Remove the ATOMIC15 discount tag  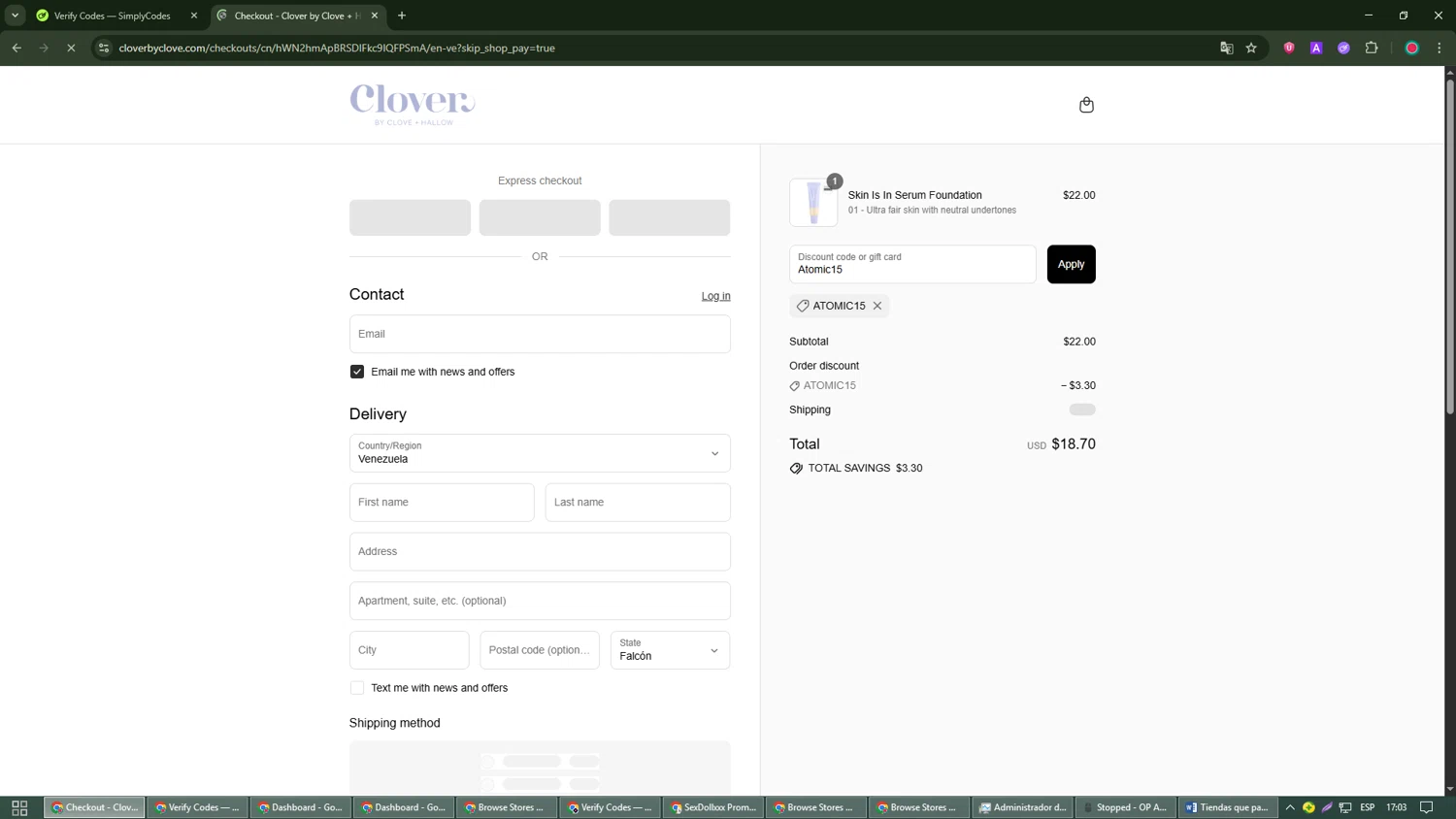click(877, 306)
